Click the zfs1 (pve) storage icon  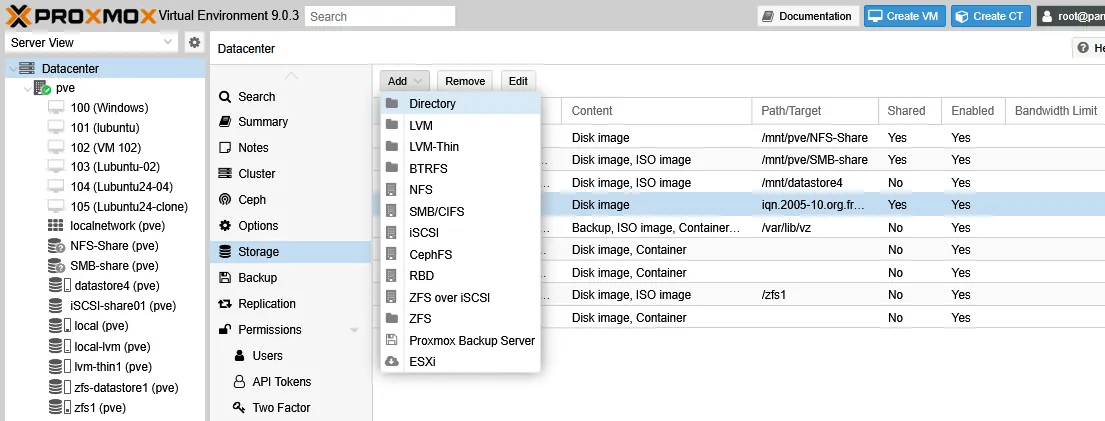point(59,407)
